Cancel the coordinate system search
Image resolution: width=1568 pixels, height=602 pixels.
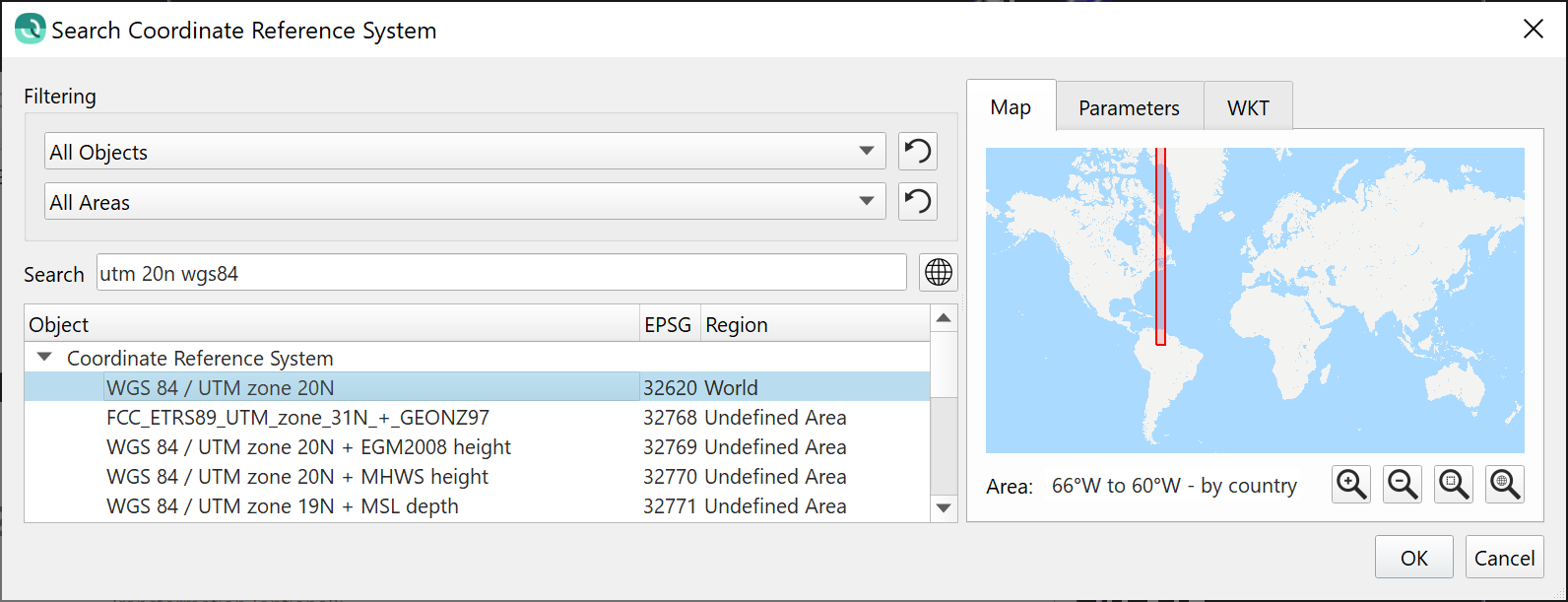point(1504,558)
